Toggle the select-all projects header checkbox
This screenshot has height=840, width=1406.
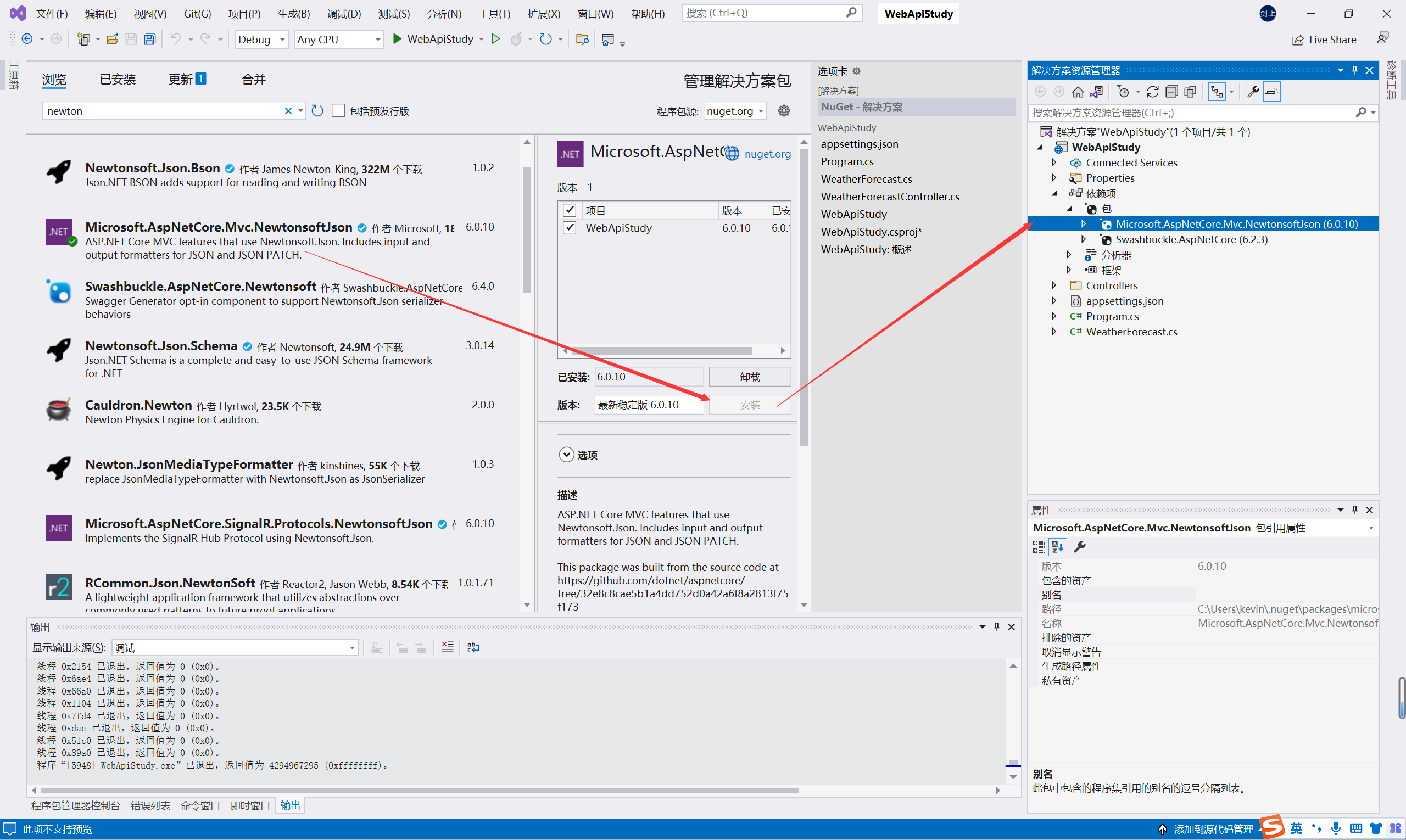[x=570, y=210]
